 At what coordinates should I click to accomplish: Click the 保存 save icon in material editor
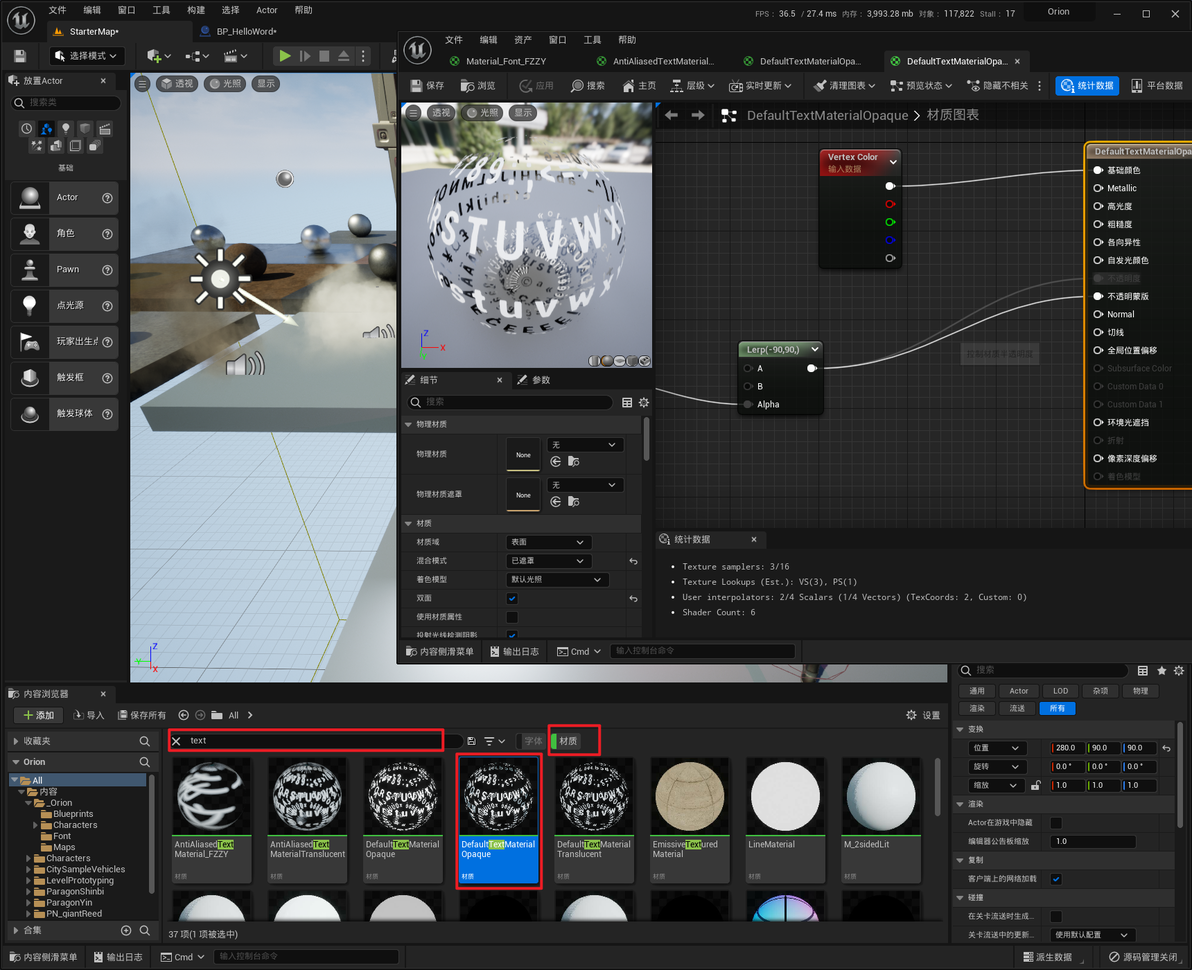click(417, 86)
